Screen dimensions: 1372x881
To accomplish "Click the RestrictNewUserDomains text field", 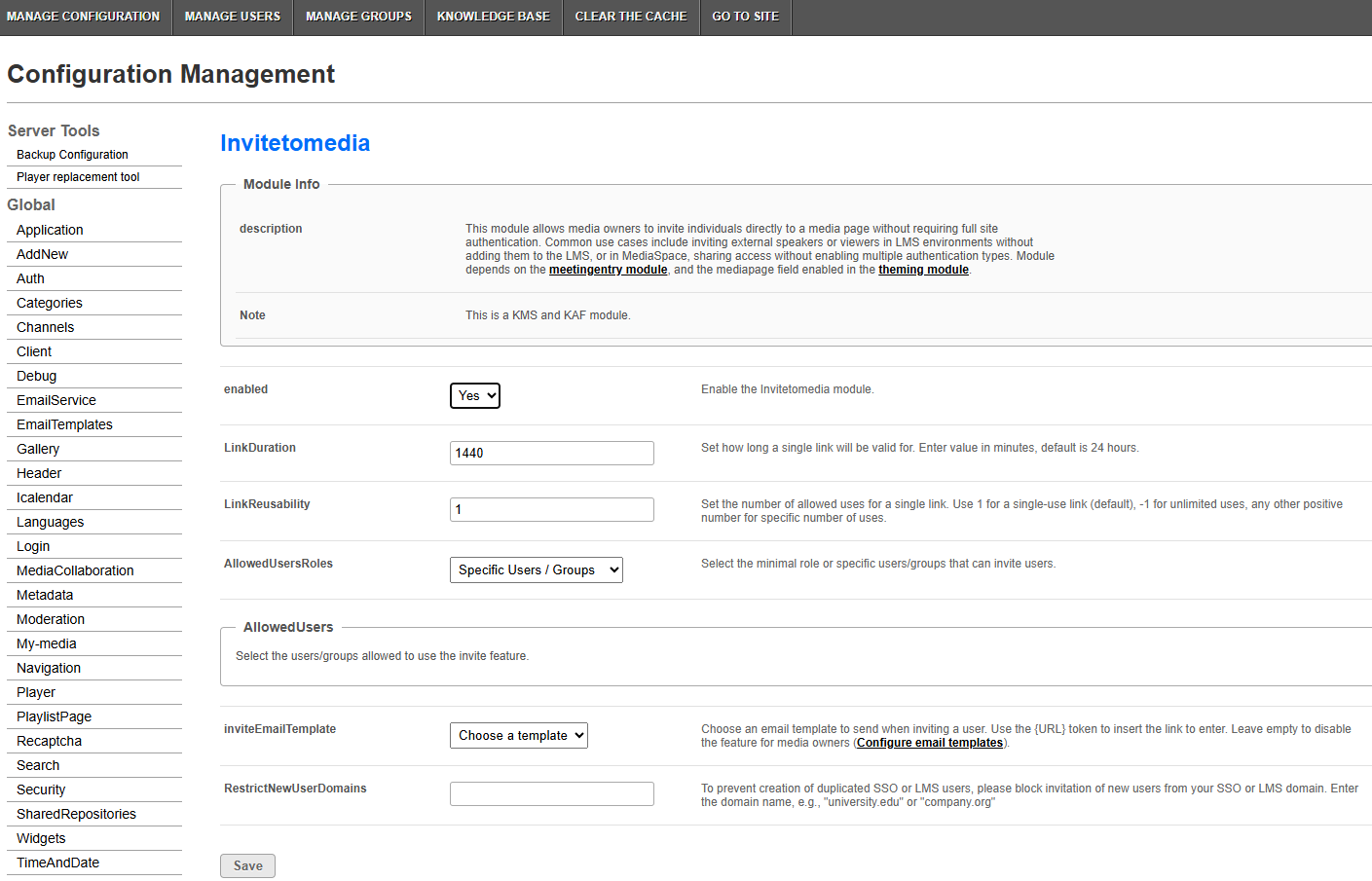I will point(552,793).
